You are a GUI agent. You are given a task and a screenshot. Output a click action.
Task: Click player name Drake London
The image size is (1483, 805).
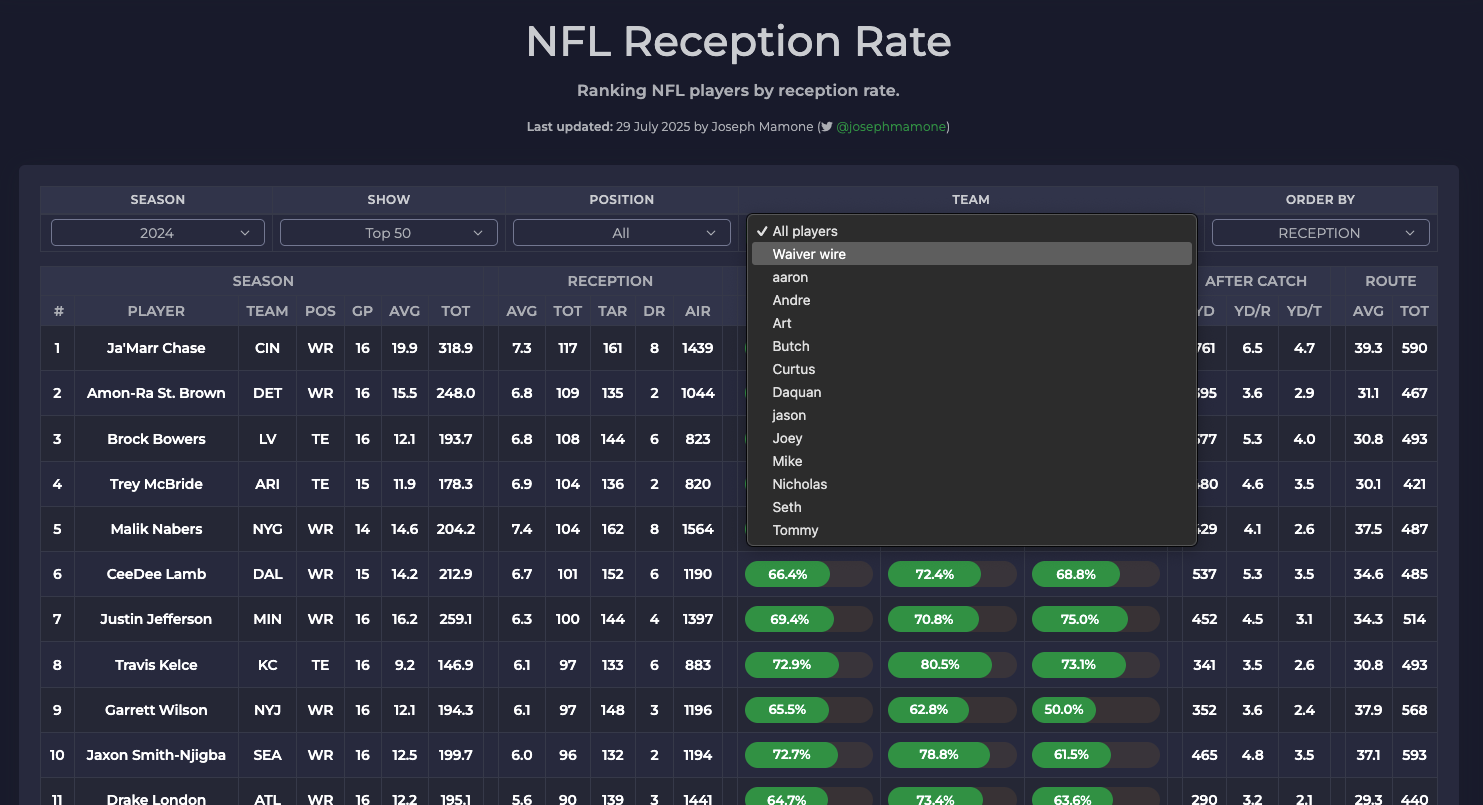click(x=156, y=799)
